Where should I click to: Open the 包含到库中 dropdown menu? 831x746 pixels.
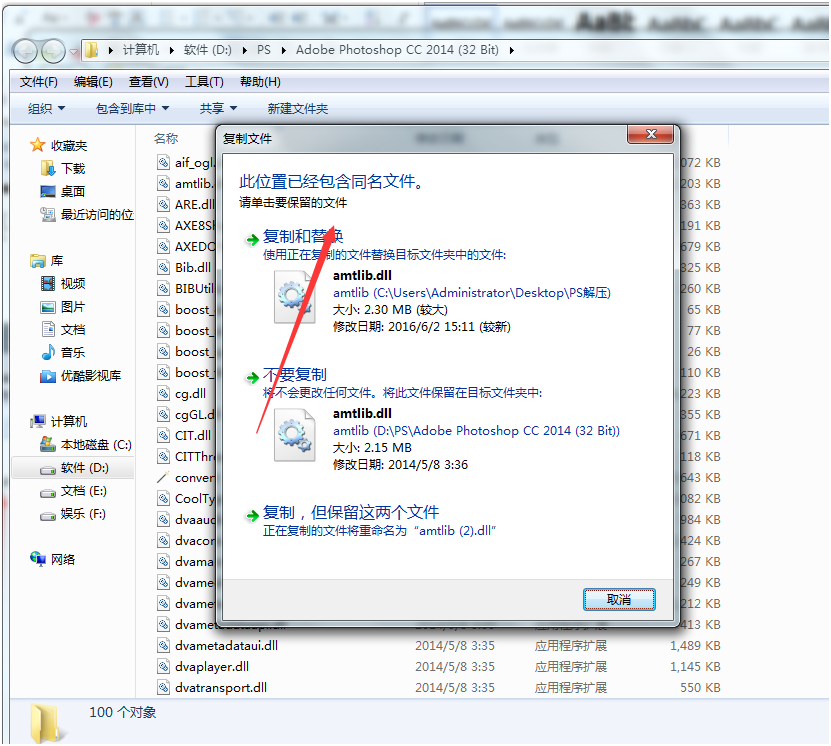coord(132,109)
